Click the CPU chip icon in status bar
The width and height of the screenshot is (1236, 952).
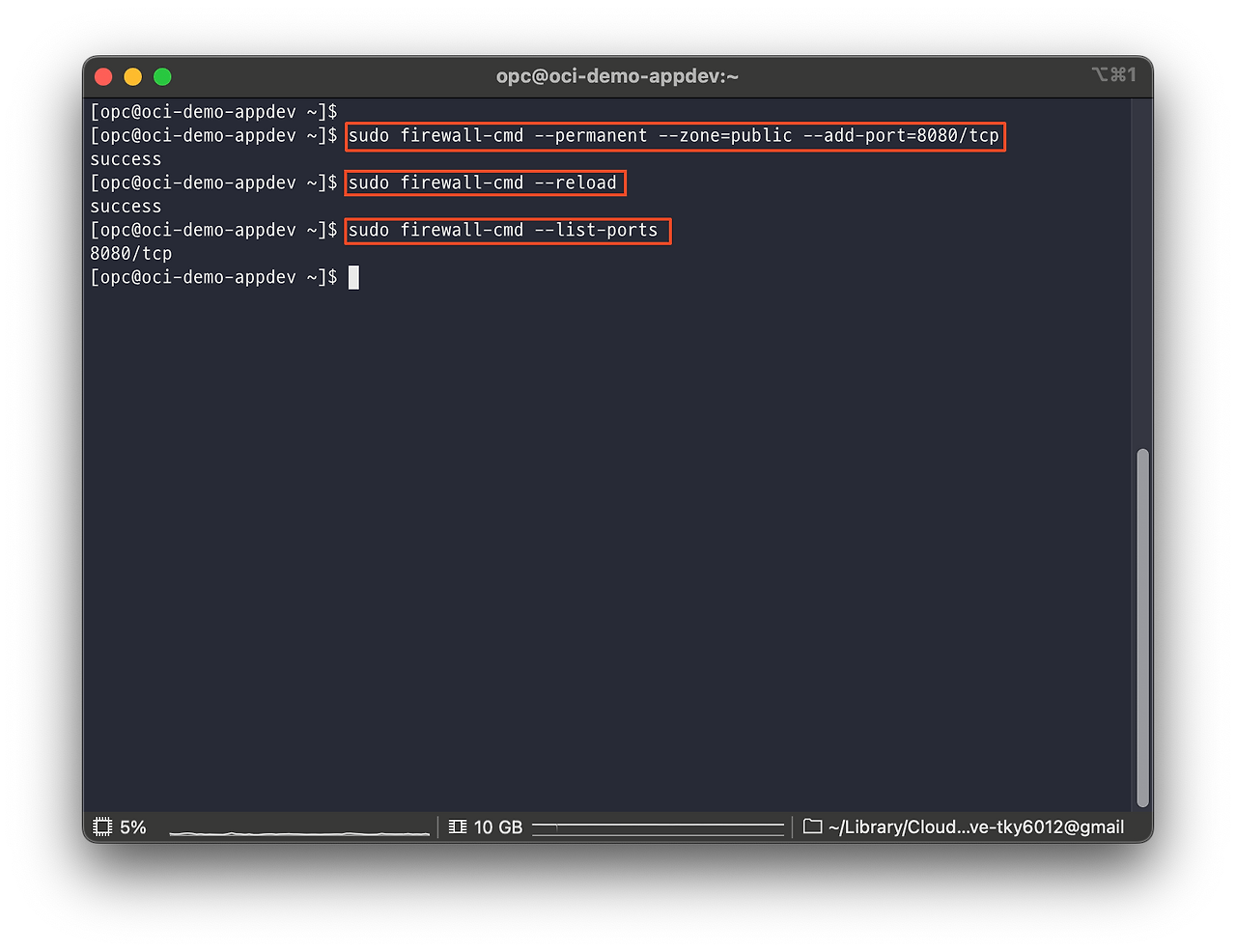click(x=102, y=826)
